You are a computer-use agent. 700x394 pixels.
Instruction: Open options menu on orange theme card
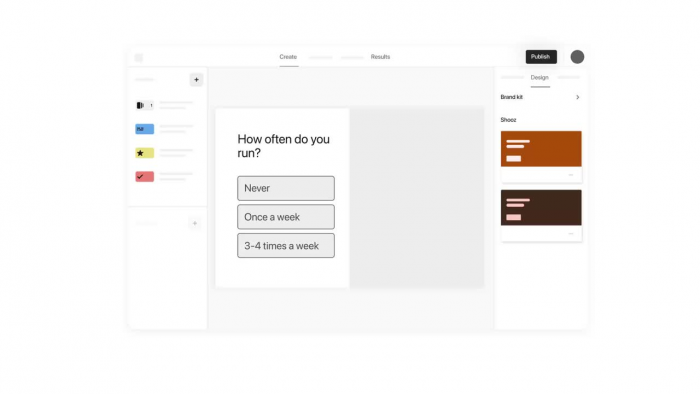pyautogui.click(x=571, y=175)
